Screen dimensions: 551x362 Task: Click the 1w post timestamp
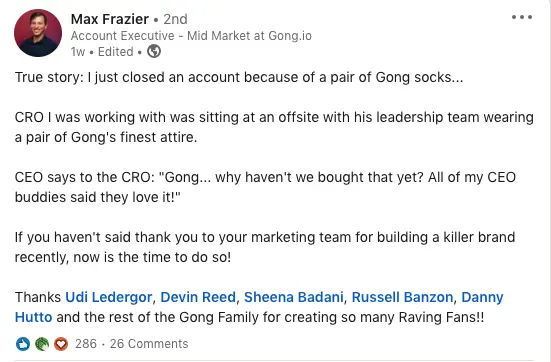(x=78, y=52)
